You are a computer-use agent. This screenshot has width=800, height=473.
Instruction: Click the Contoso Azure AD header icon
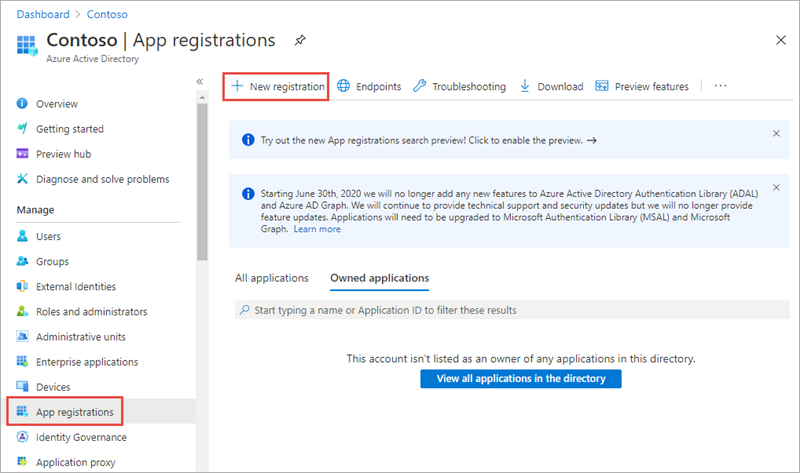(27, 45)
